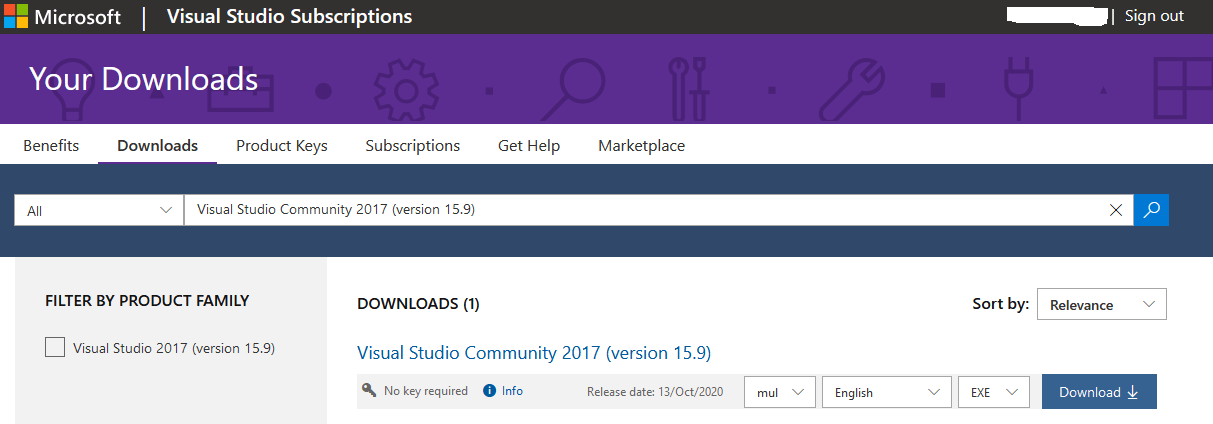
Task: Open the EXE file type dropdown
Action: [x=994, y=392]
